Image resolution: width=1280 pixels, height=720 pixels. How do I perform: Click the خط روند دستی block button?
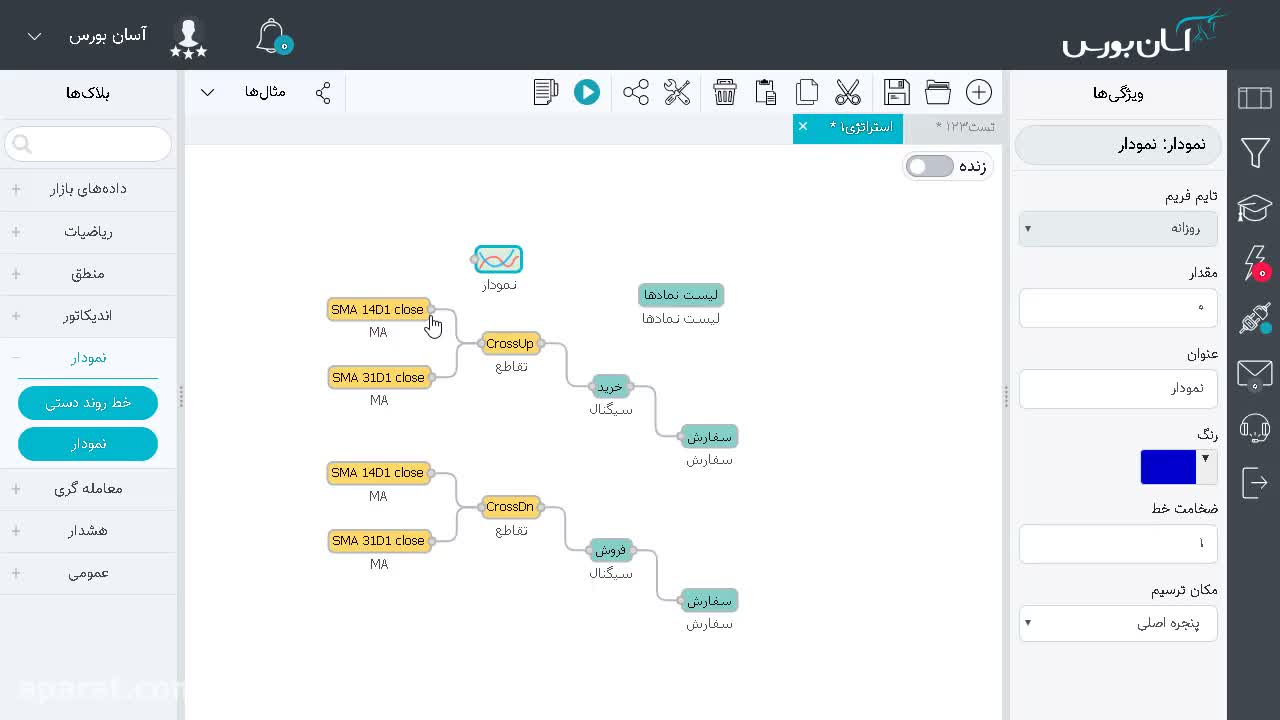88,402
